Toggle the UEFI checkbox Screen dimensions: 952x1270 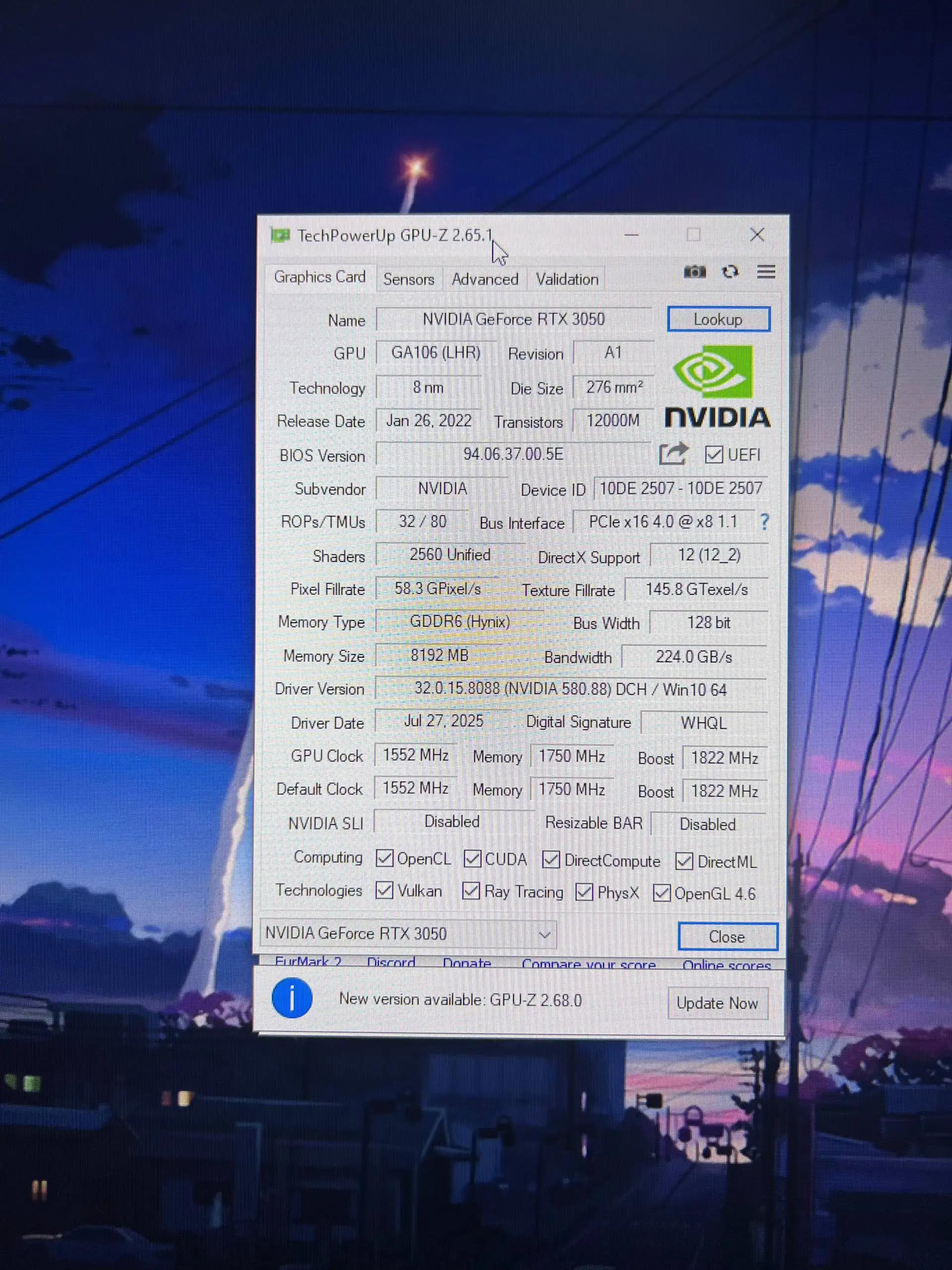pos(714,455)
